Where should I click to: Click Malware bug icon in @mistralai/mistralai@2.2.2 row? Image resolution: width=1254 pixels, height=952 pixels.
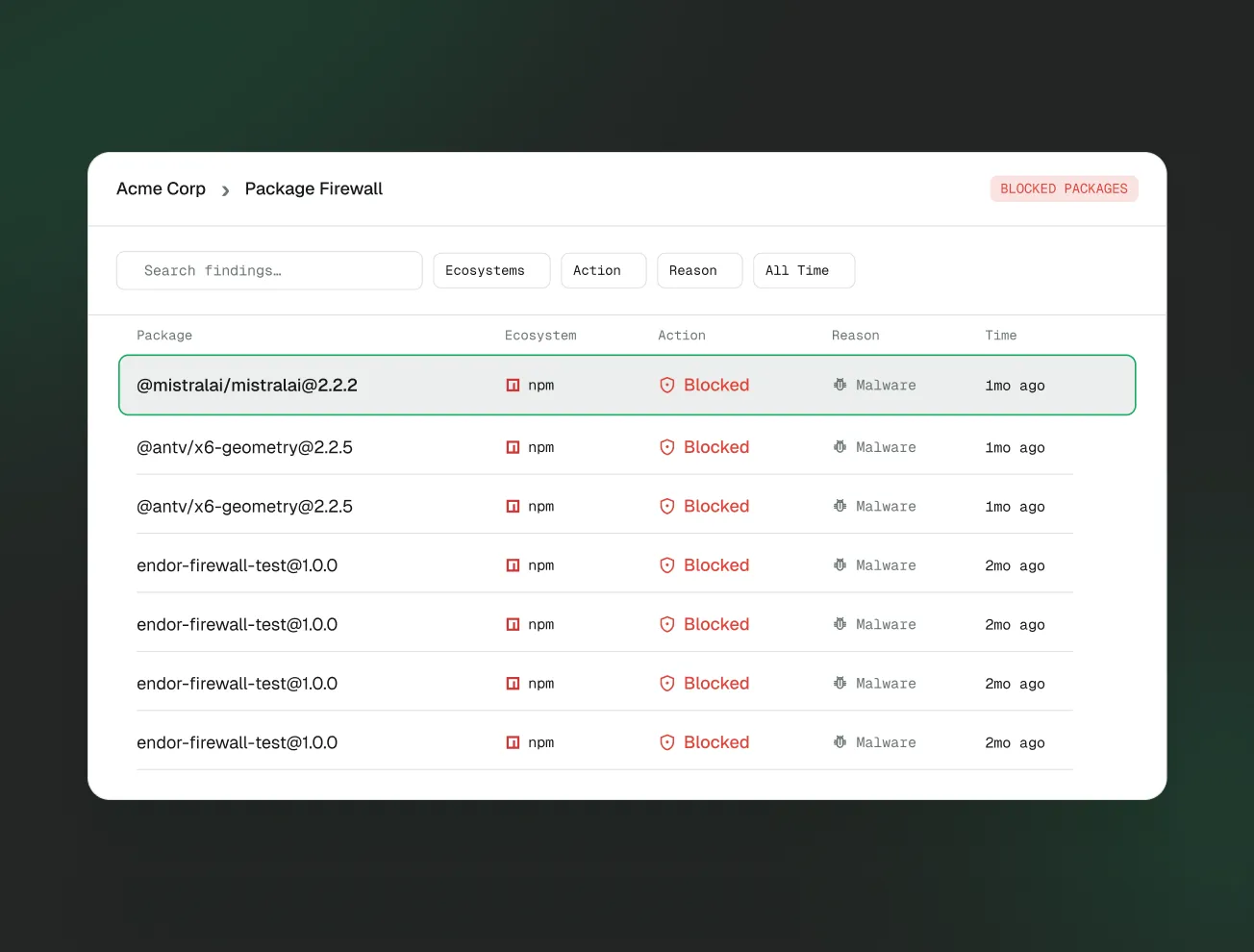coord(840,385)
